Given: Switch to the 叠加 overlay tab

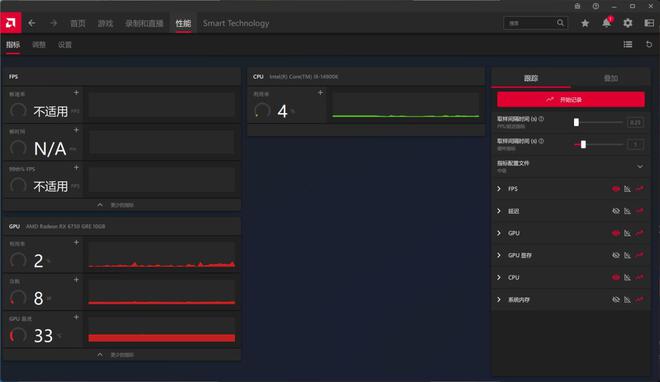Looking at the screenshot, I should [x=611, y=78].
